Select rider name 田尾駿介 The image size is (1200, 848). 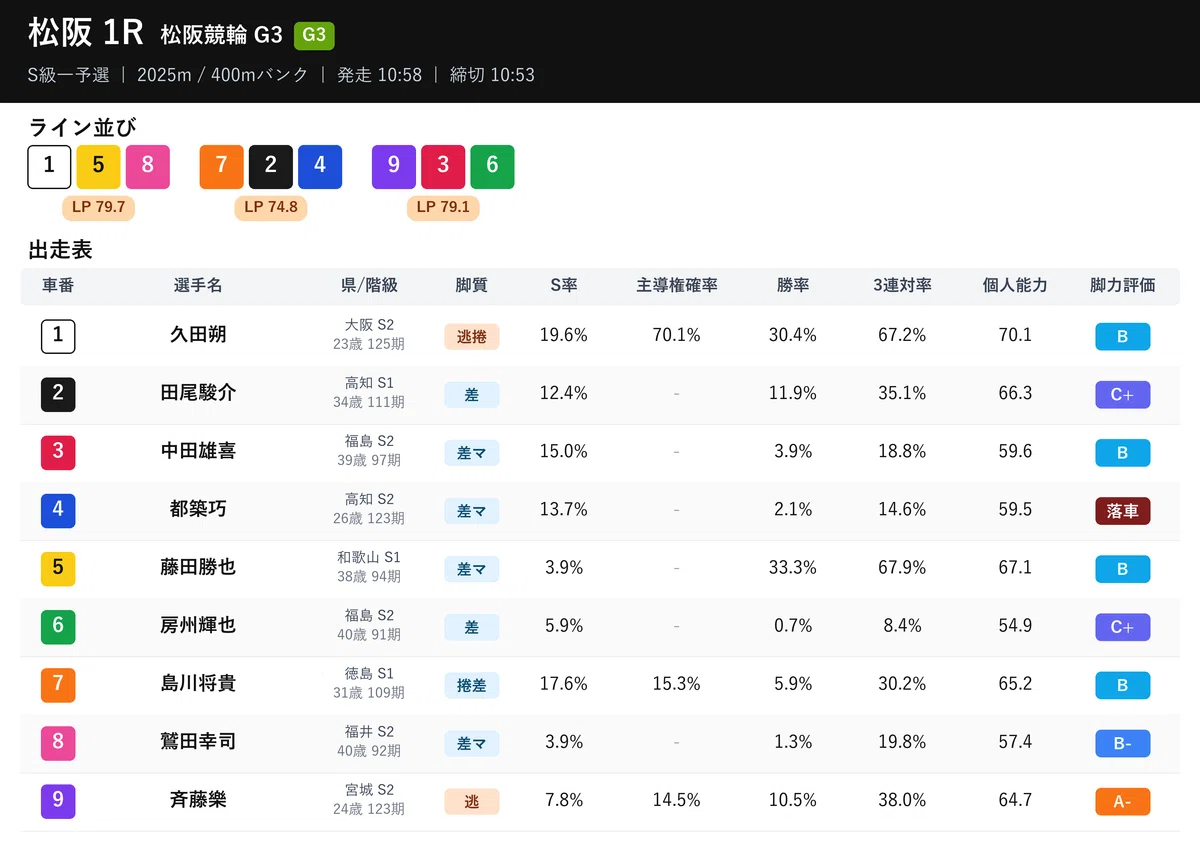pyautogui.click(x=198, y=393)
